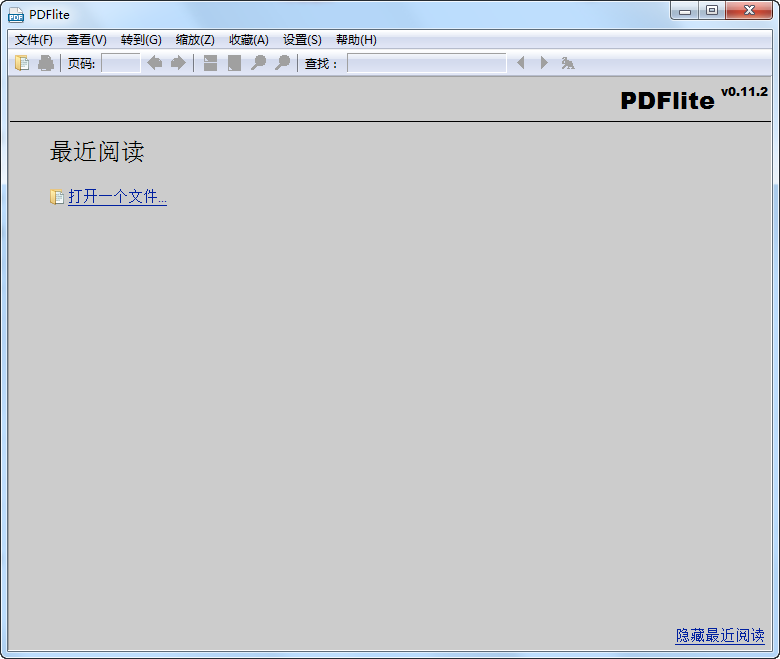Screen dimensions: 780x659
Task: Open the 查看(V) menu
Action: click(x=87, y=40)
